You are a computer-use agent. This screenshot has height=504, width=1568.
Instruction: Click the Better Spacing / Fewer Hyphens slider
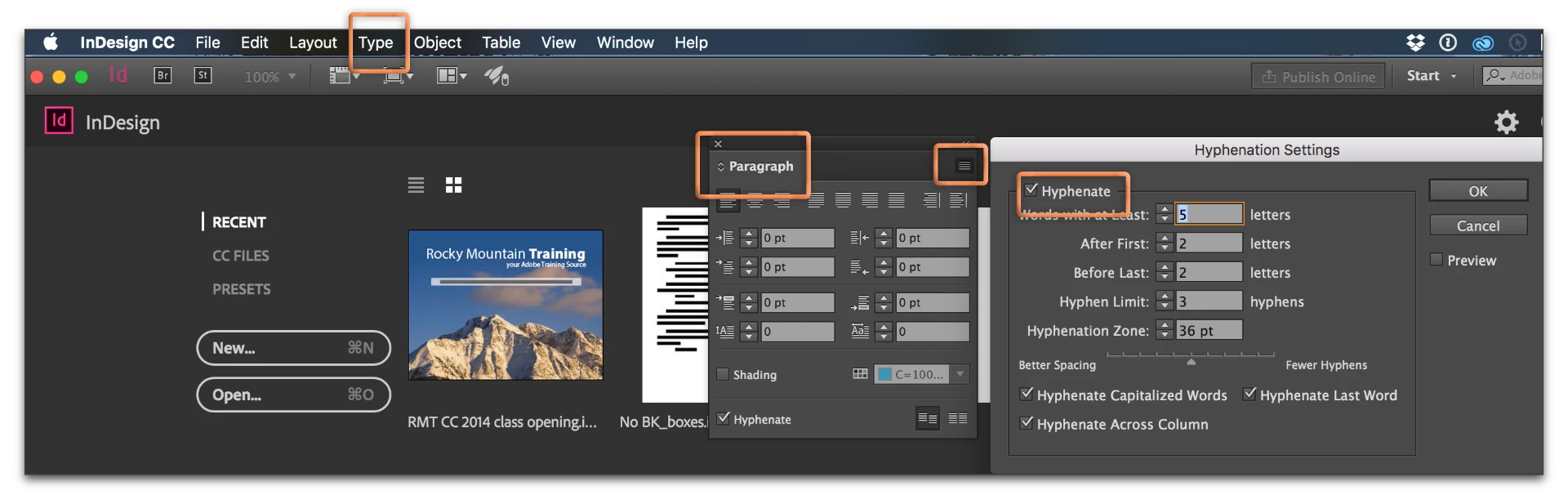click(x=1191, y=357)
